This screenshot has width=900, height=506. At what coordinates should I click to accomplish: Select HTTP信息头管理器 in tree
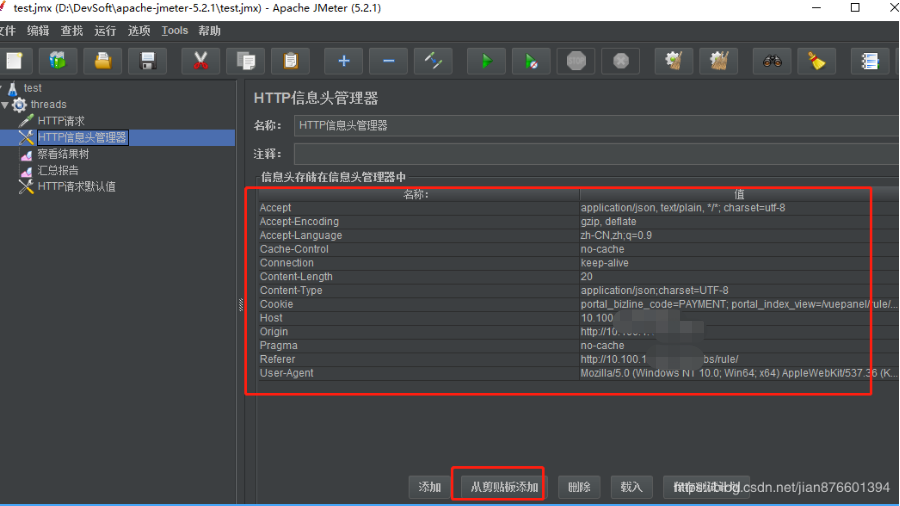(82, 137)
